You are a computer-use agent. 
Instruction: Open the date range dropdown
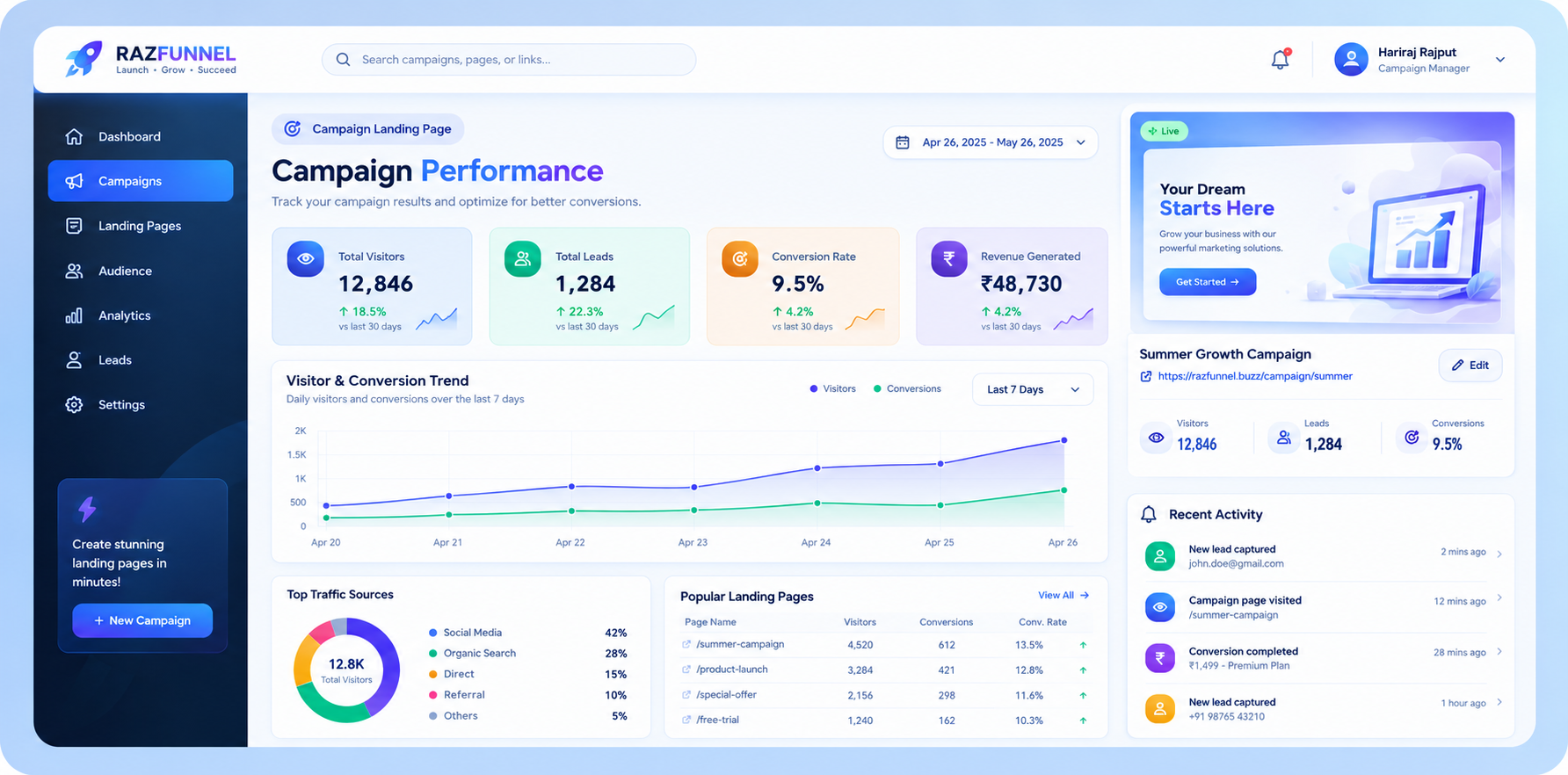(x=991, y=142)
